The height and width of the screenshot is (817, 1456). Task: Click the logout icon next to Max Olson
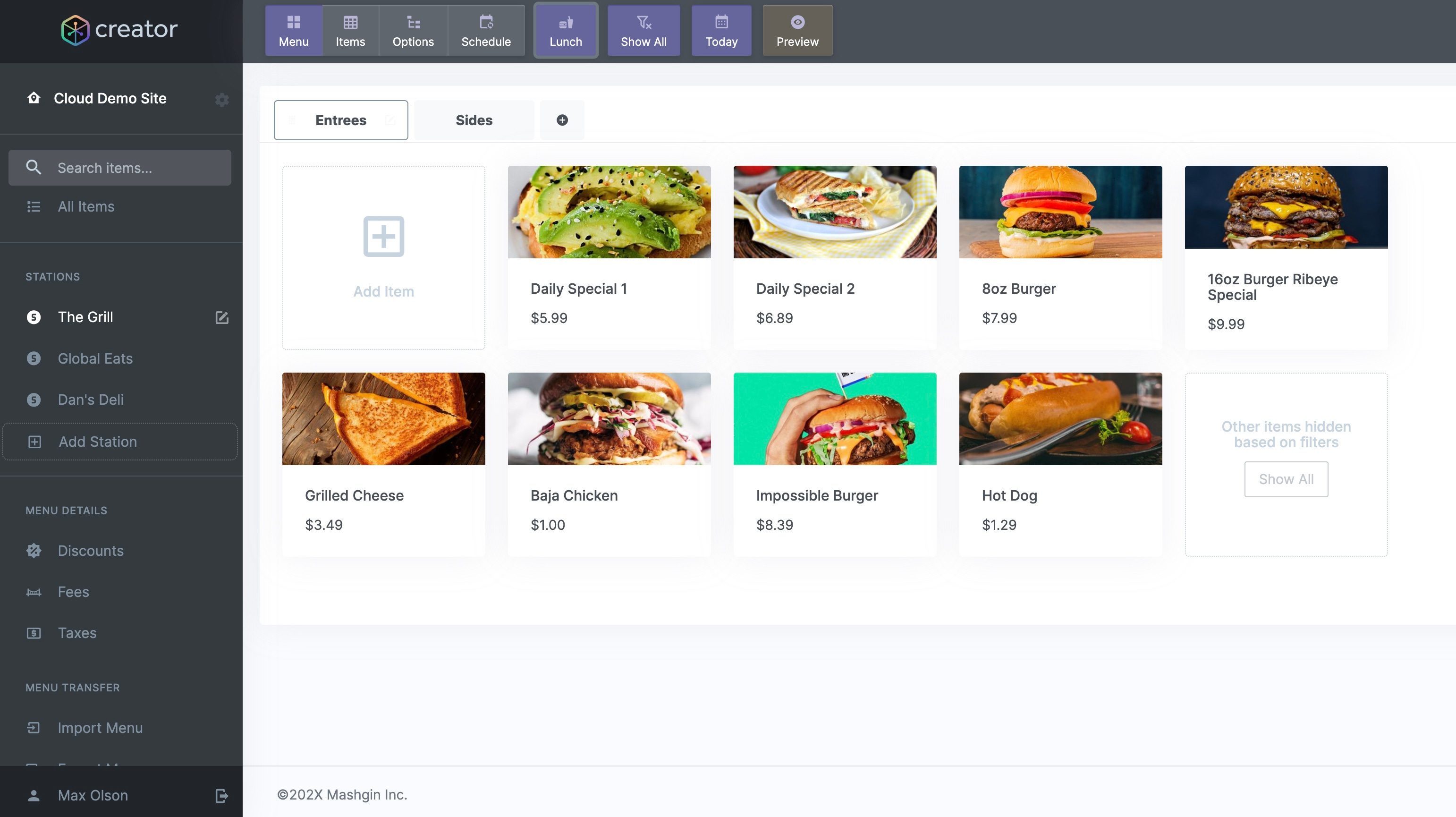221,796
